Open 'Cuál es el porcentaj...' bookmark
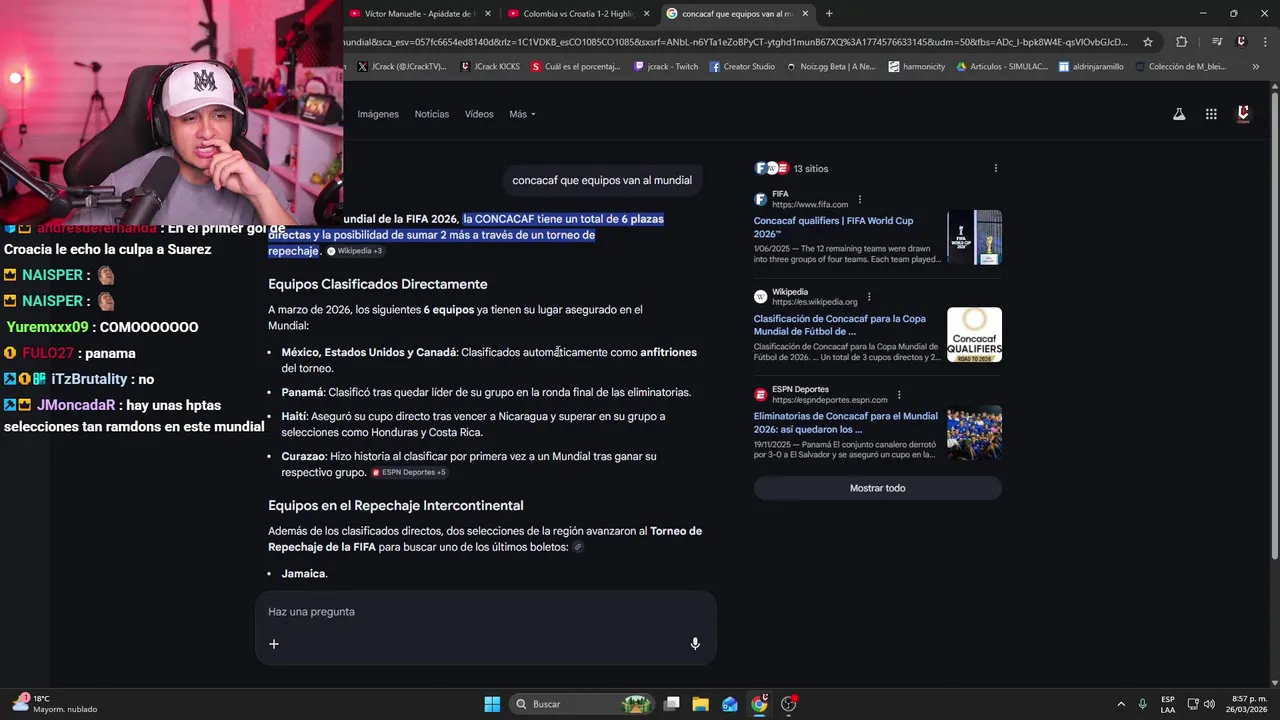This screenshot has width=1280, height=720. (576, 67)
